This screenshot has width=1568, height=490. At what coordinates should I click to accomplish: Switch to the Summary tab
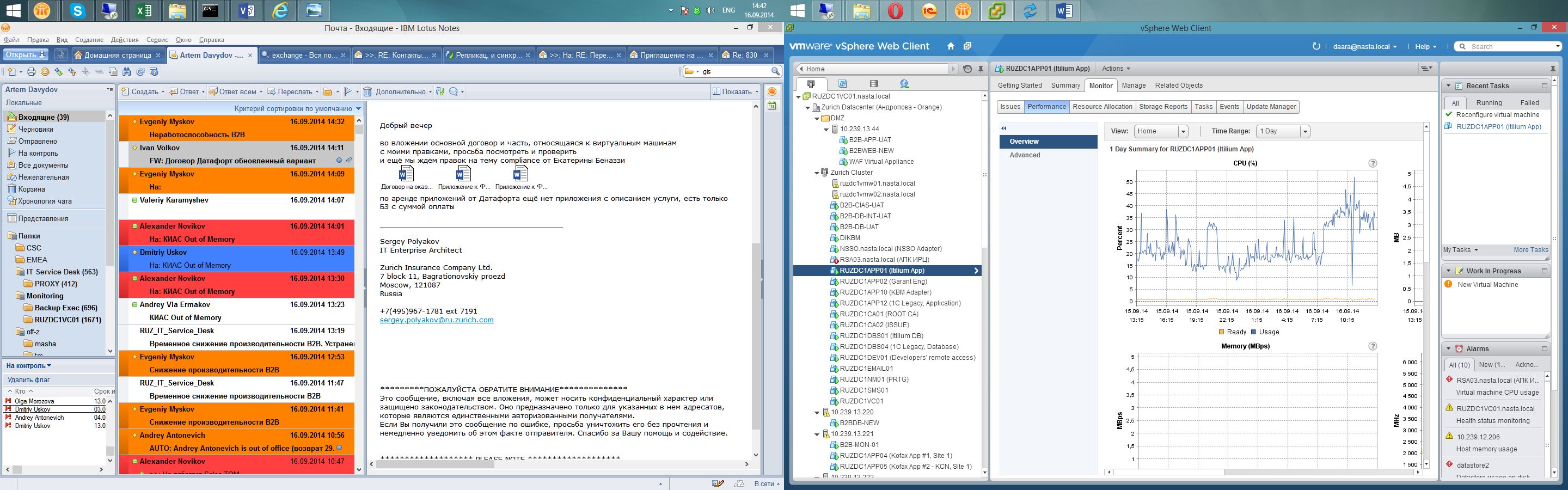[1065, 86]
